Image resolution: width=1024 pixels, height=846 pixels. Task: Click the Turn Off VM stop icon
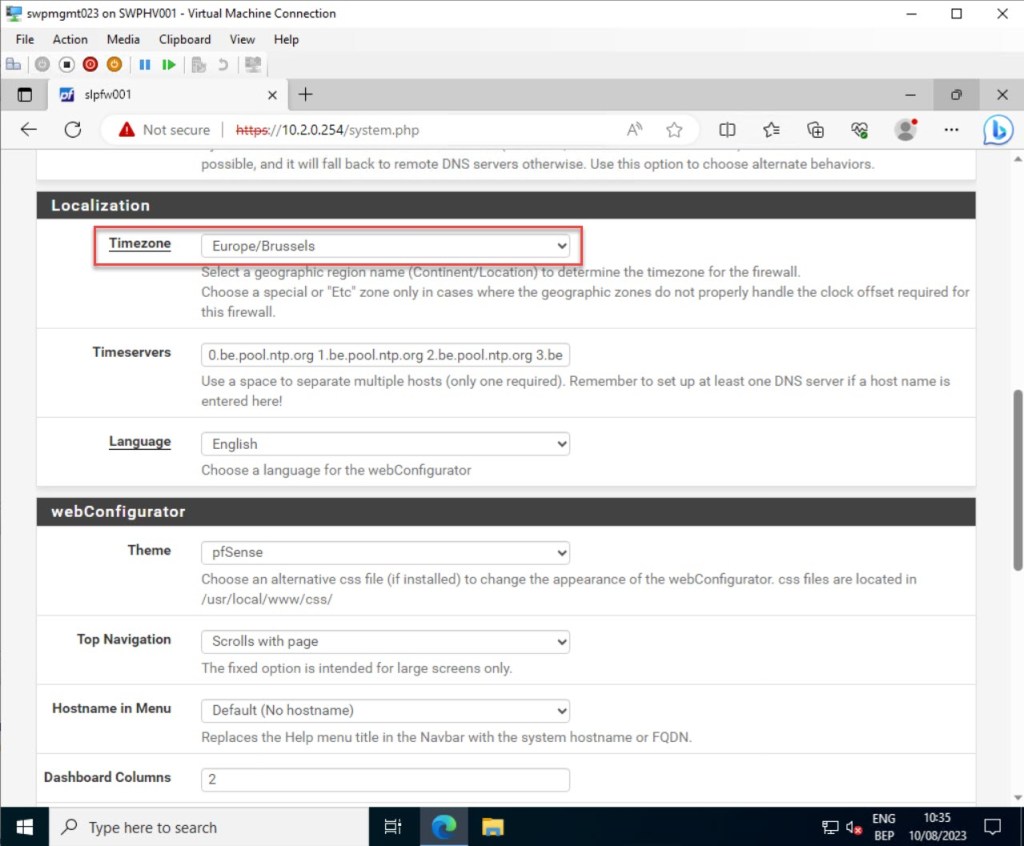(x=66, y=64)
